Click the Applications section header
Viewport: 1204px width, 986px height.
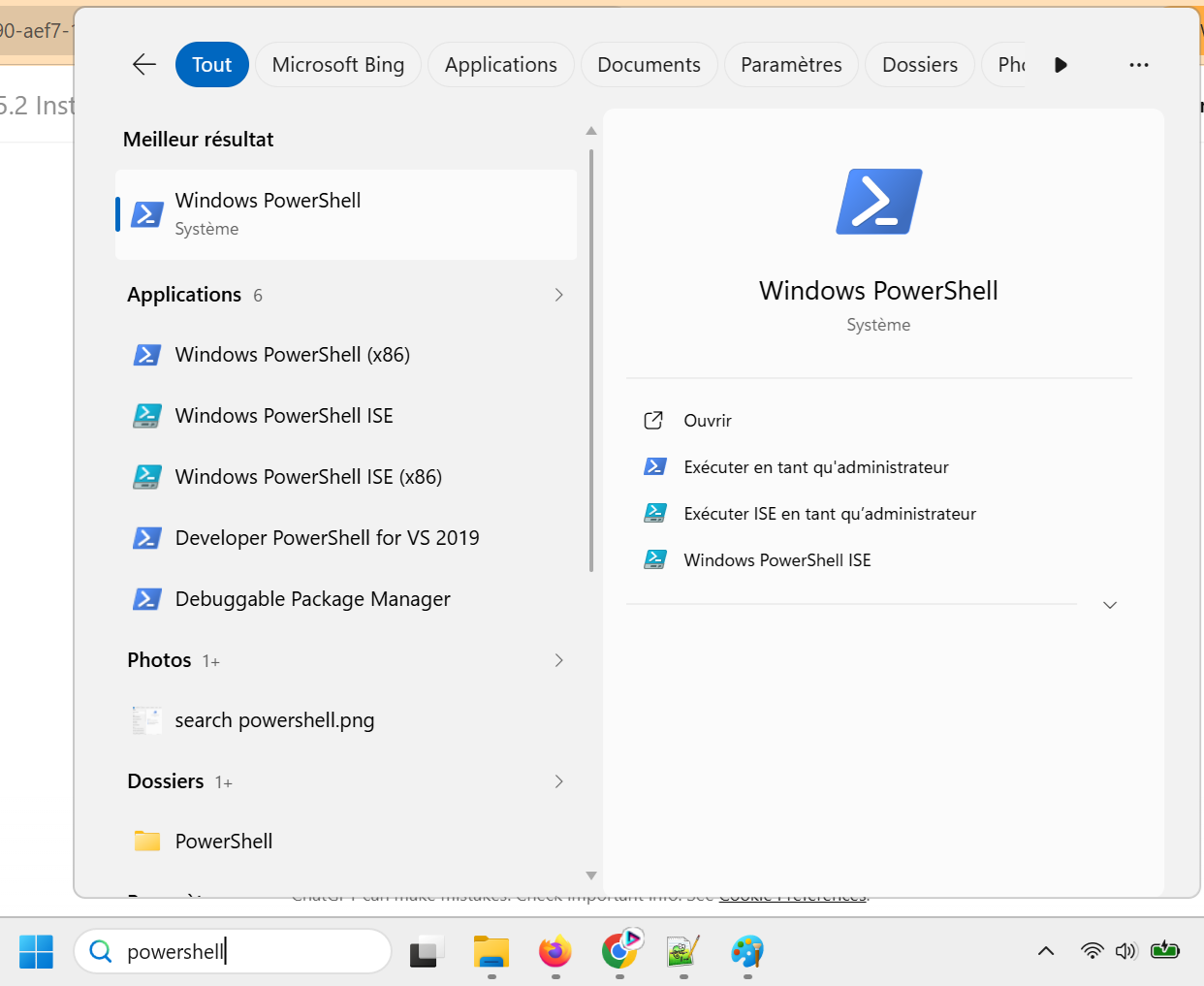[184, 295]
